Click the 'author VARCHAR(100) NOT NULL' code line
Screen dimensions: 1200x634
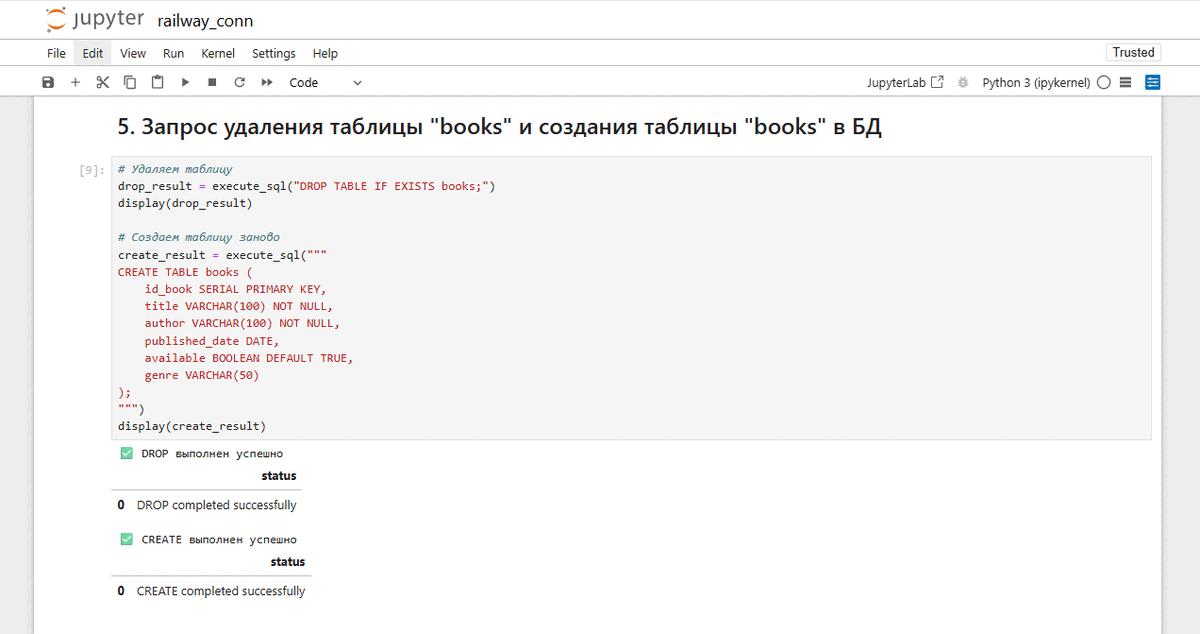[x=243, y=323]
